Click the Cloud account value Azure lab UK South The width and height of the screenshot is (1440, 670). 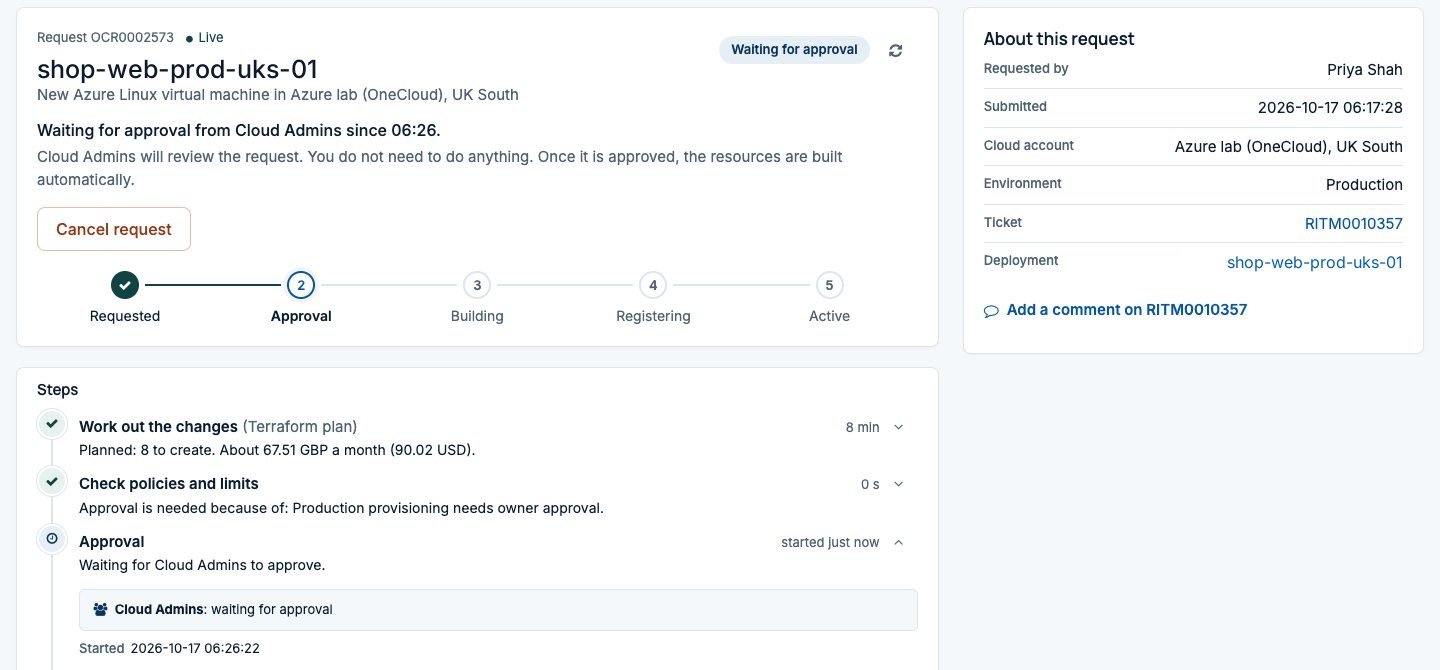pos(1288,146)
